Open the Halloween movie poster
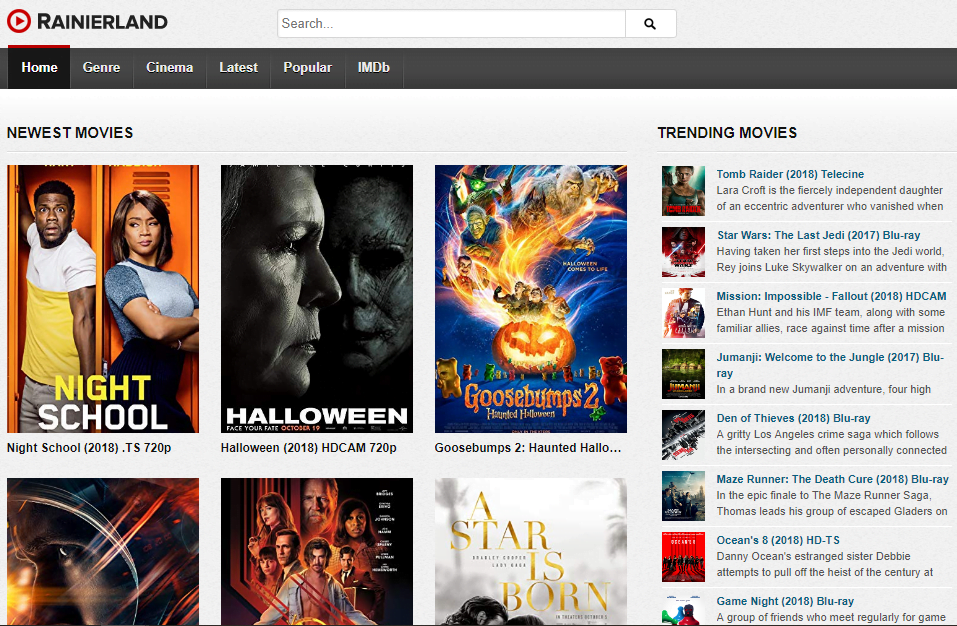The image size is (957, 626). point(317,299)
